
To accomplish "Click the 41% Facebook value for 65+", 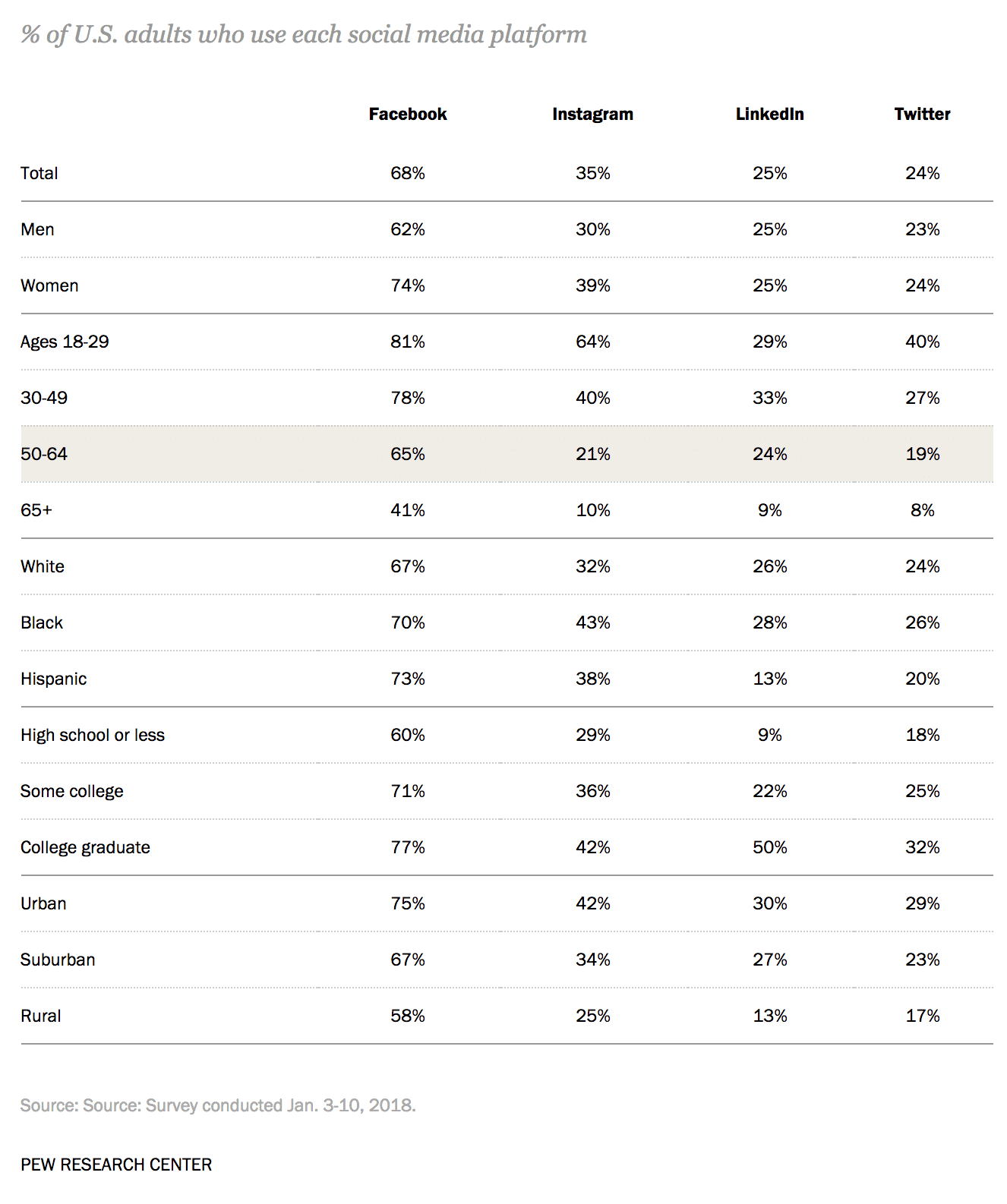I will point(408,510).
